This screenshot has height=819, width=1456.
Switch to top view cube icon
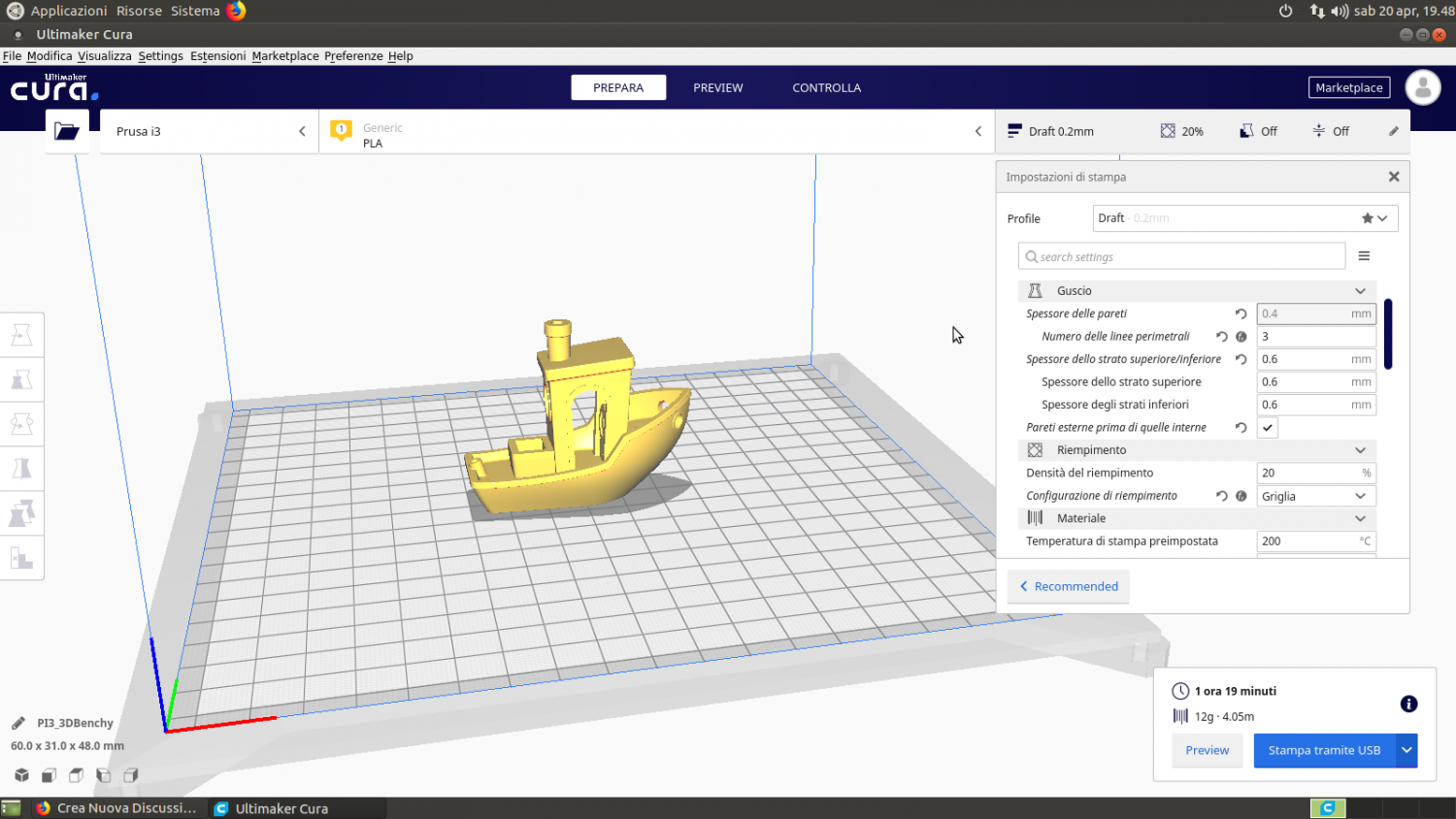(76, 774)
